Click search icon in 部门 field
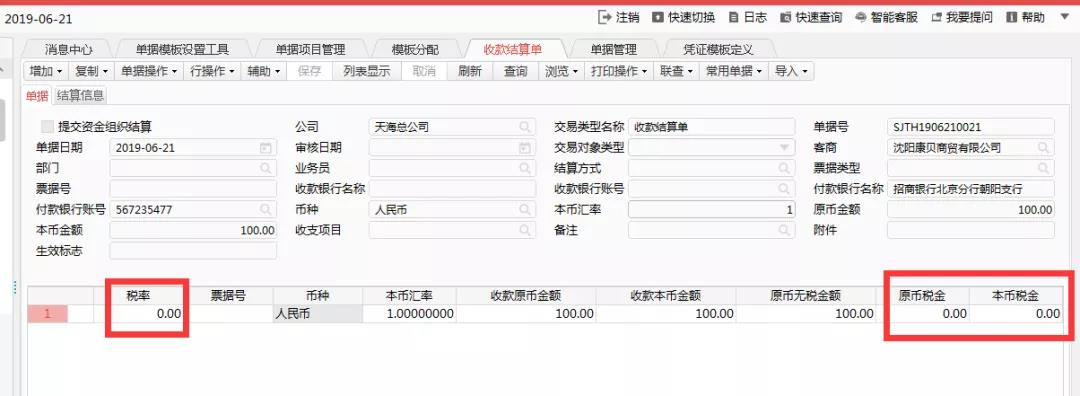The height and width of the screenshot is (396, 1080). click(265, 168)
